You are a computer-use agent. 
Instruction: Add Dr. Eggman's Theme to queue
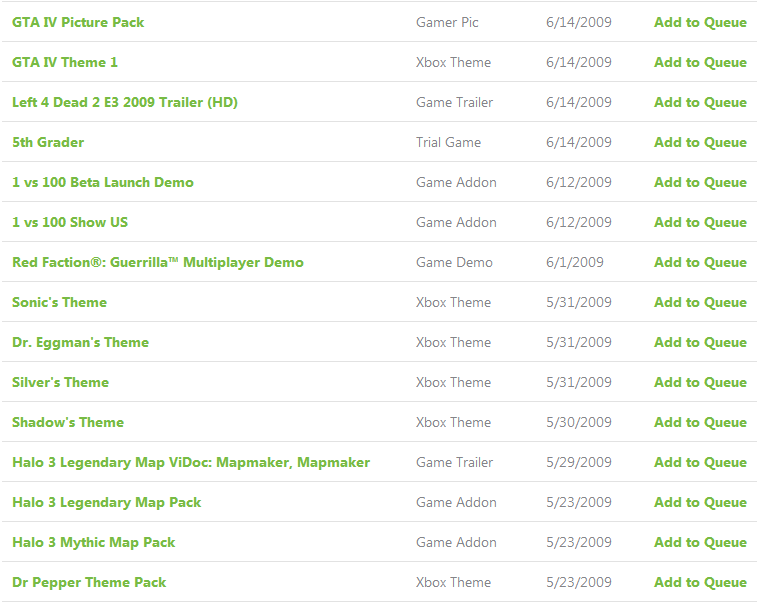click(700, 343)
